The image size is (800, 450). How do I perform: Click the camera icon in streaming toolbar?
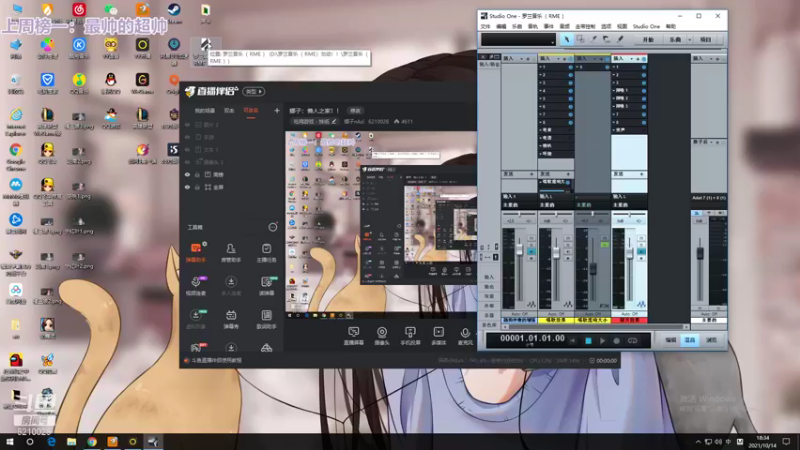tap(382, 334)
